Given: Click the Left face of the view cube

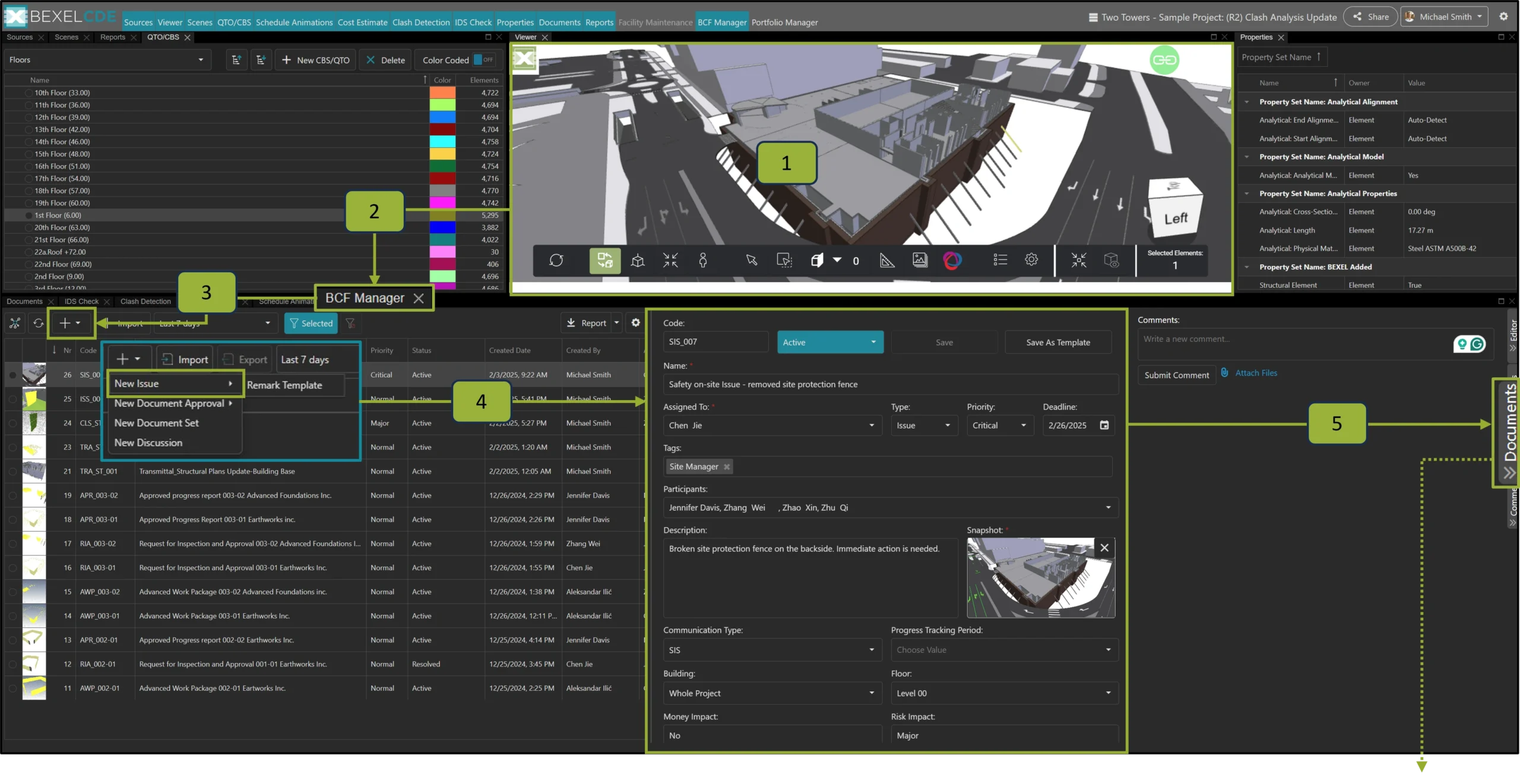Looking at the screenshot, I should tap(1176, 218).
